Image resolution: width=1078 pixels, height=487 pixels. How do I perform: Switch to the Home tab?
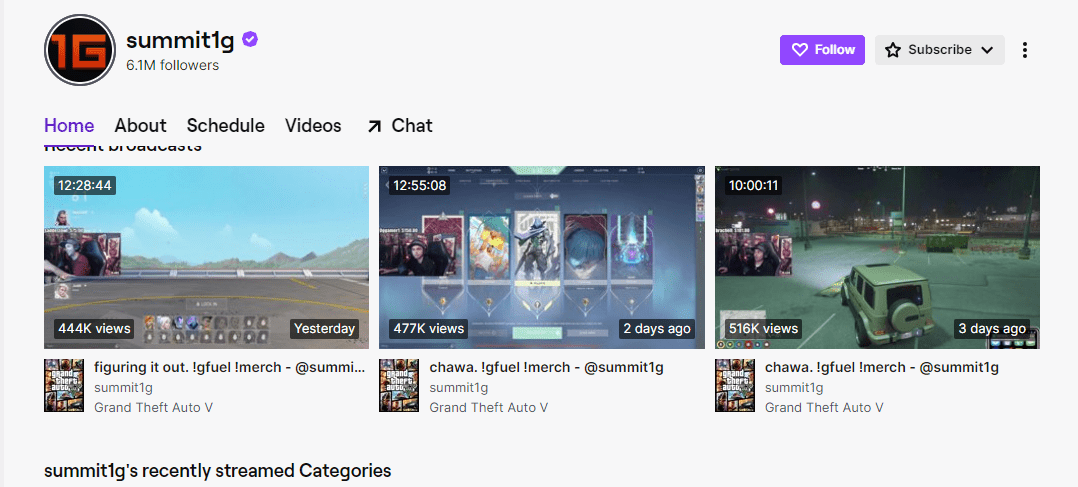[69, 126]
